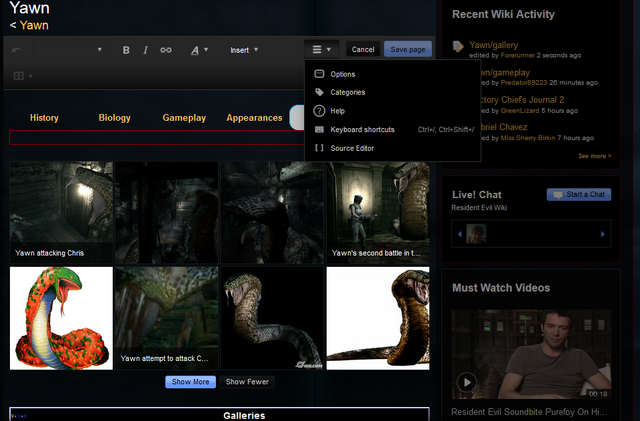Open user Forerunner's profile link
640x421 pixels.
click(x=518, y=55)
